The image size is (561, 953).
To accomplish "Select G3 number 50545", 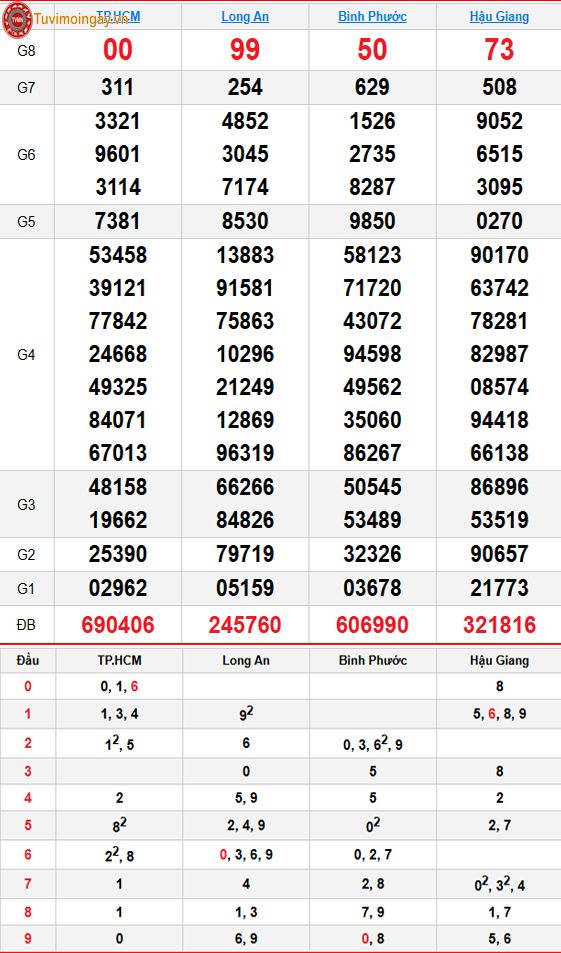I will [x=372, y=487].
